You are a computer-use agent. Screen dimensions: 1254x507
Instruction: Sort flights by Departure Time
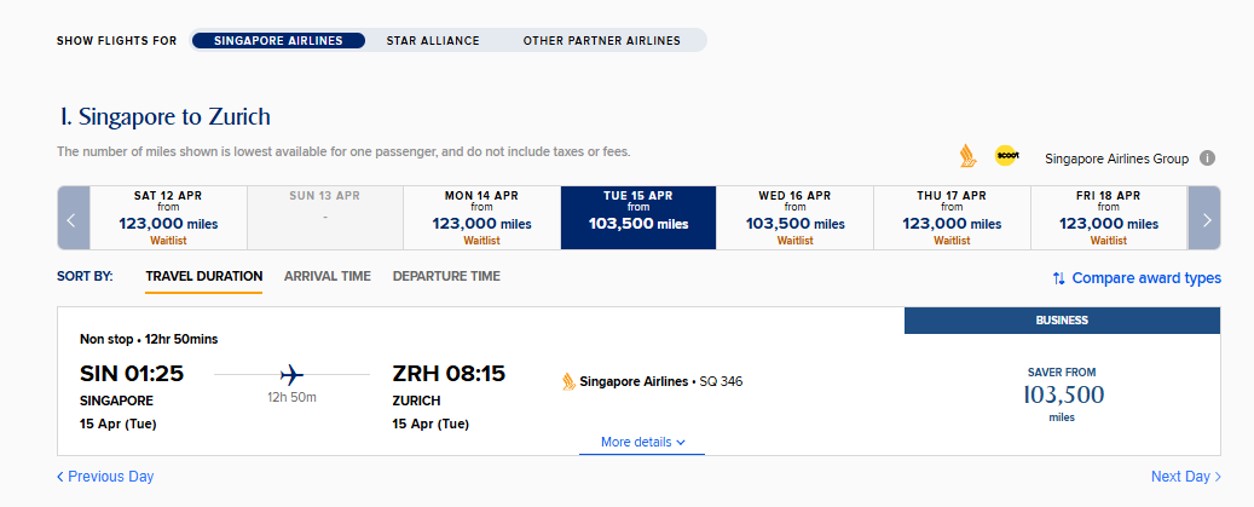click(x=446, y=276)
